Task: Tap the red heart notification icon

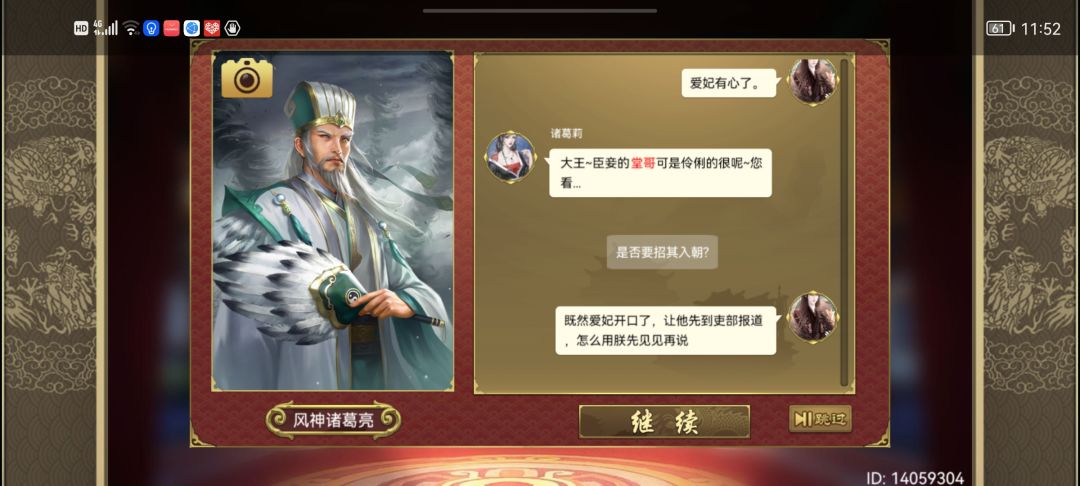Action: tap(212, 28)
